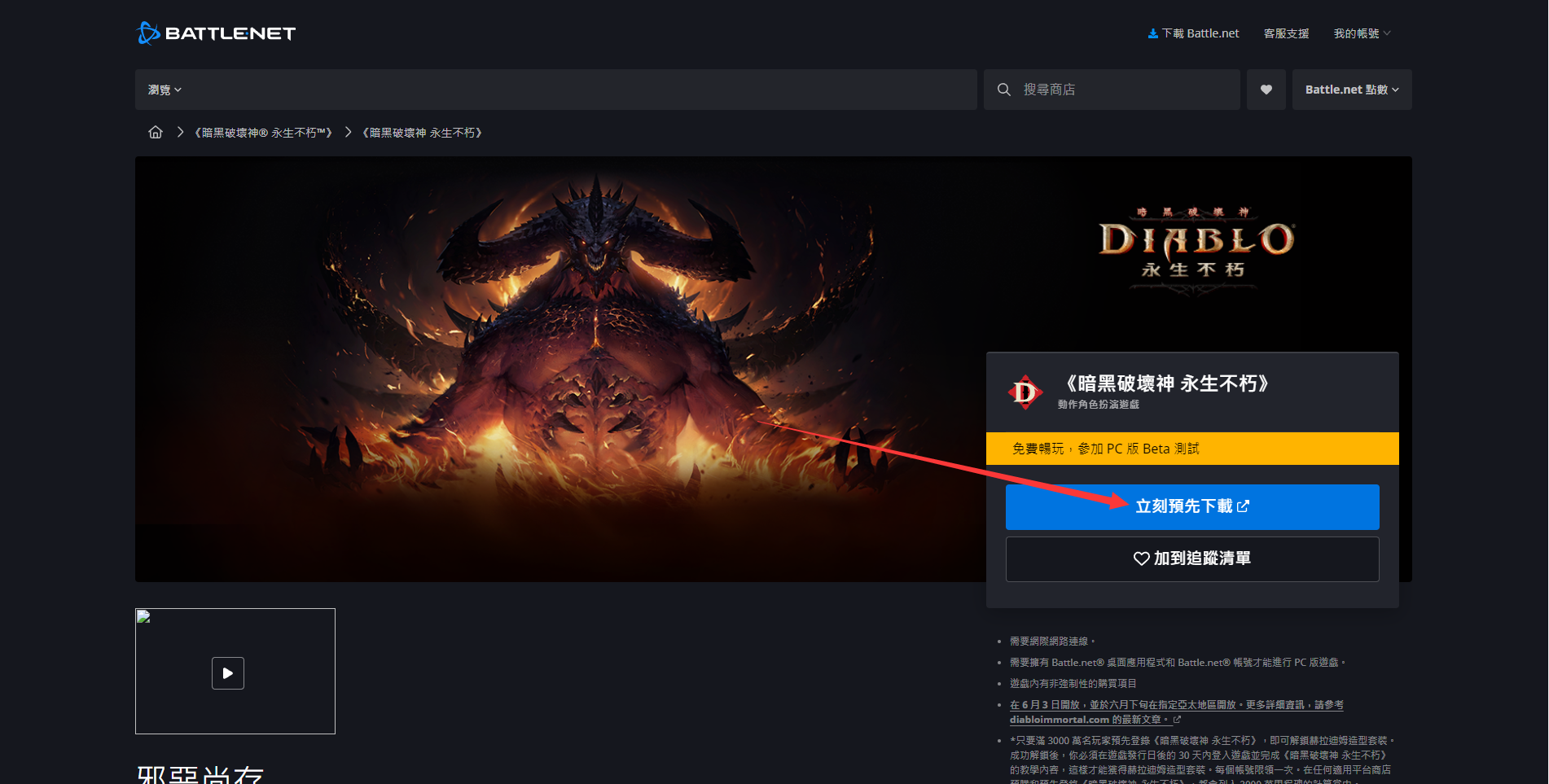Viewport: 1549px width, 784px height.
Task: Open the second 《暗黑破壞神 永生不朽》 breadcrumb link
Action: click(x=421, y=131)
